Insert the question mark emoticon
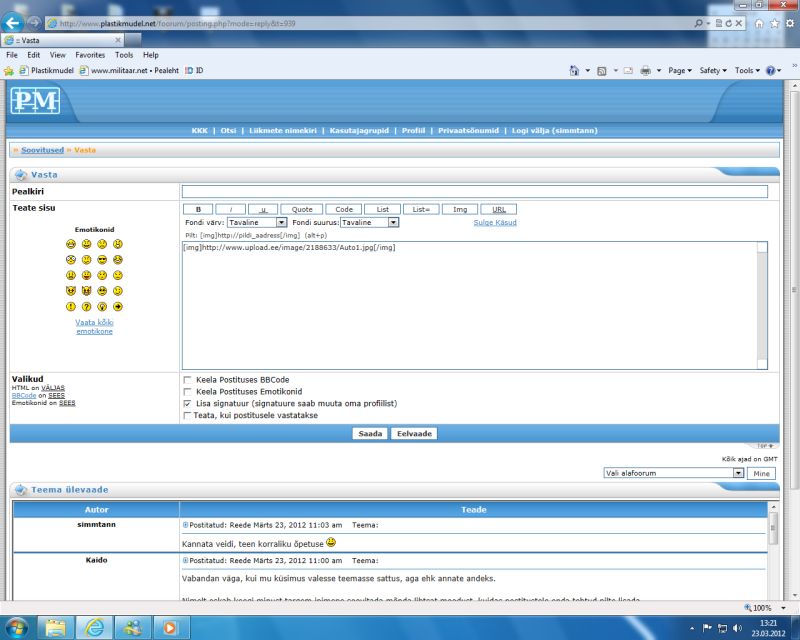This screenshot has height=640, width=800. point(86,306)
